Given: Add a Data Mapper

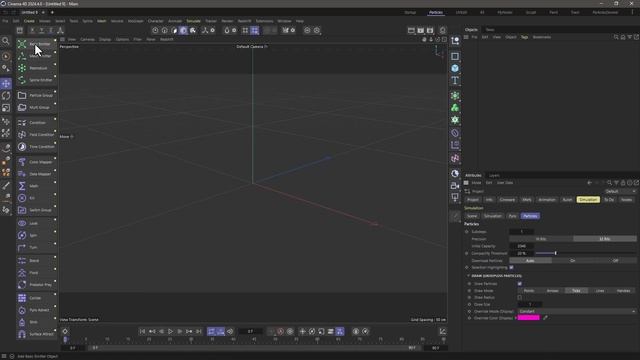Looking at the screenshot, I should 36,174.
